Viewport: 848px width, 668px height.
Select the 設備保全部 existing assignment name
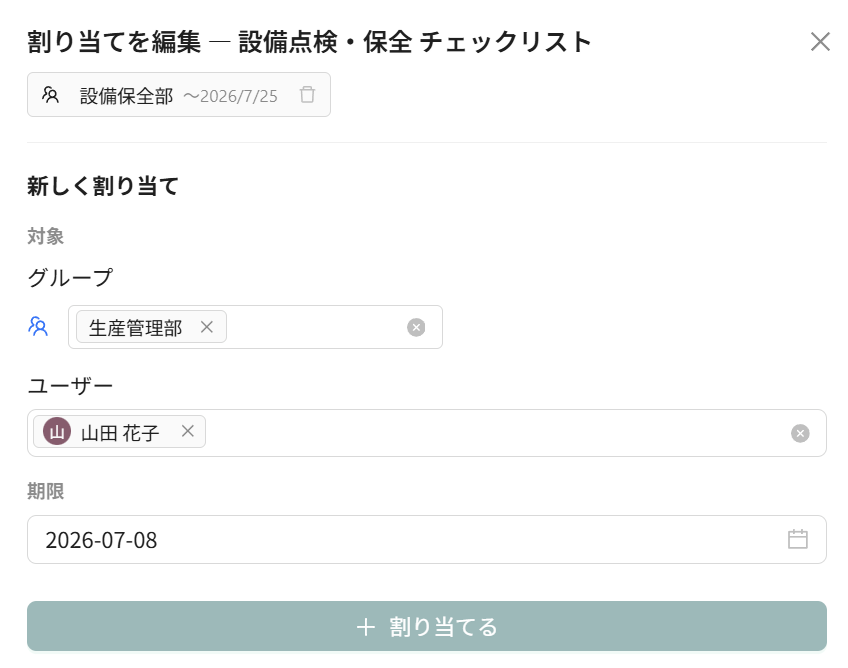(x=127, y=96)
